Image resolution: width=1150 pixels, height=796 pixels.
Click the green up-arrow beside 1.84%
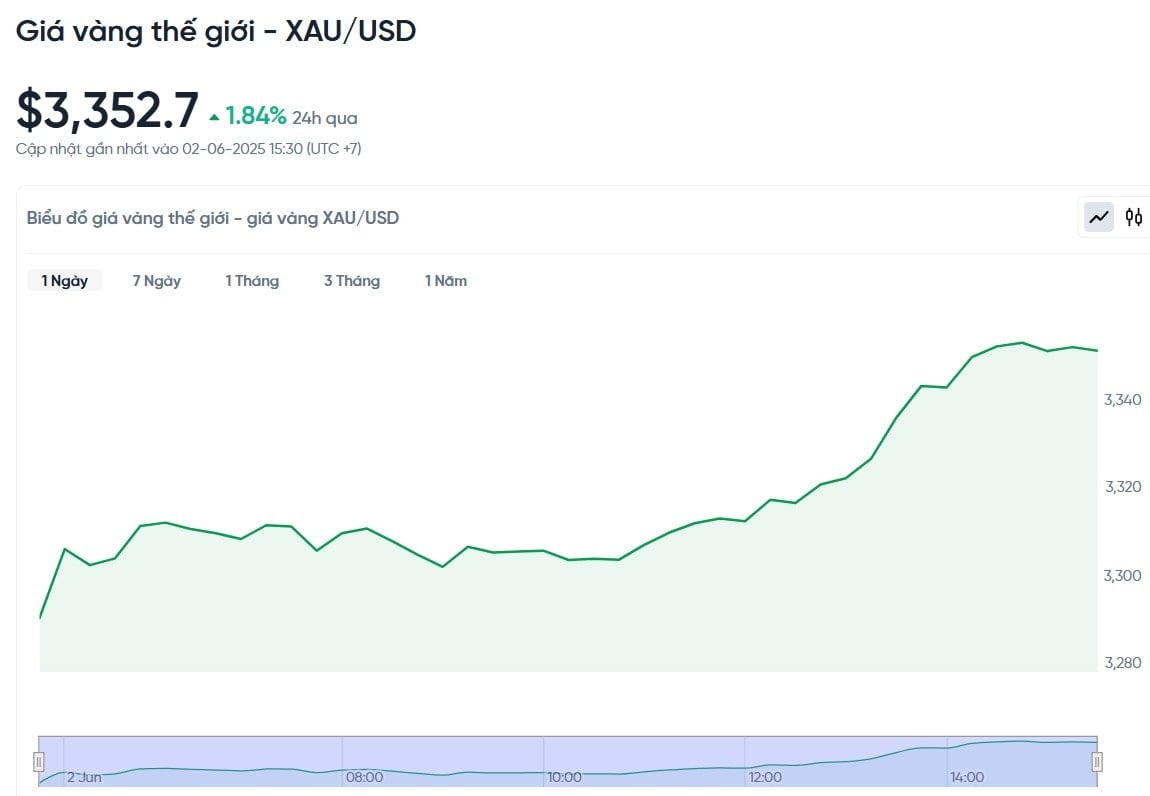pyautogui.click(x=214, y=117)
